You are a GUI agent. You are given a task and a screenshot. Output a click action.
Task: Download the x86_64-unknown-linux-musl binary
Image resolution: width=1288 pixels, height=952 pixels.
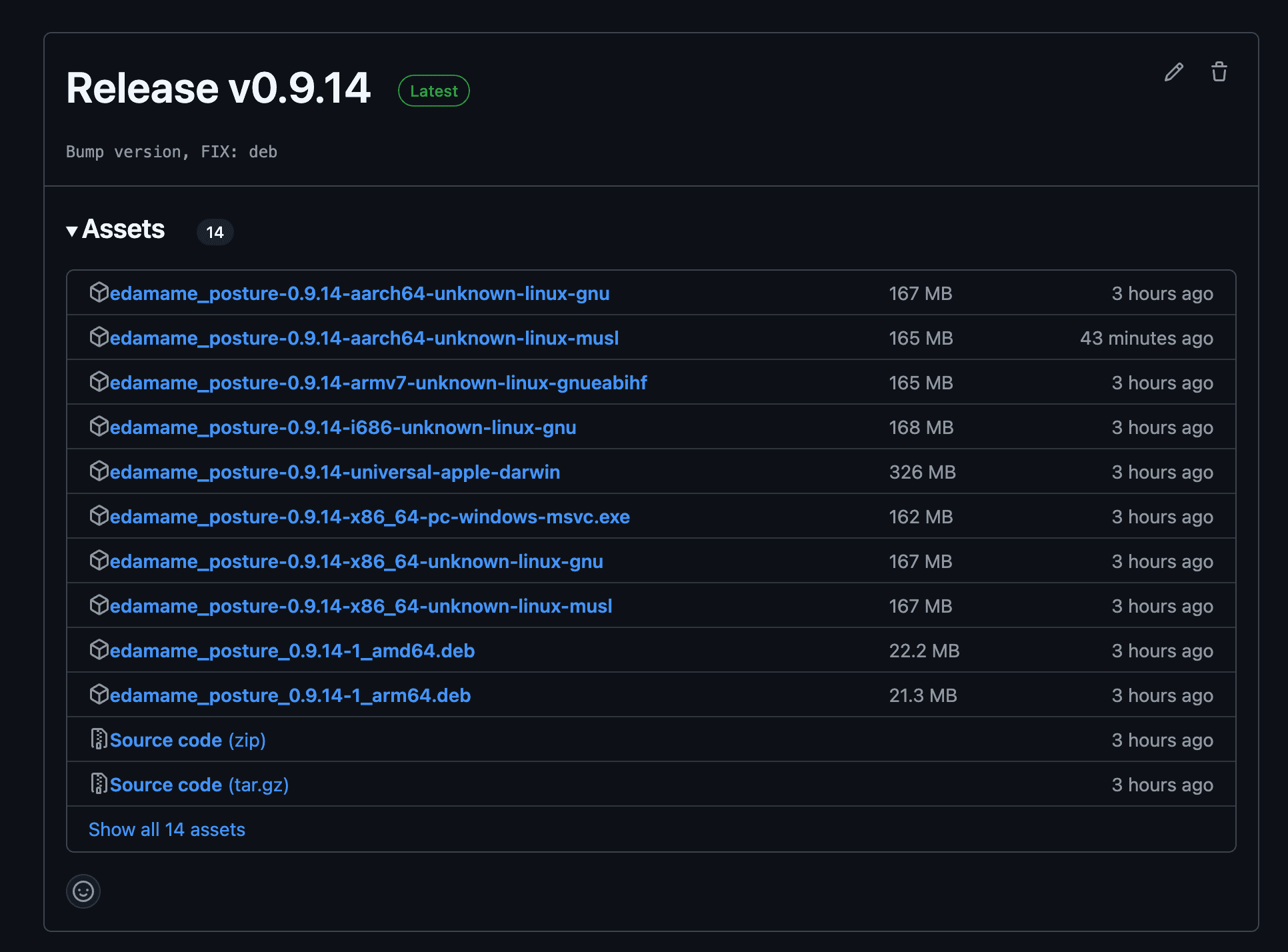click(361, 606)
